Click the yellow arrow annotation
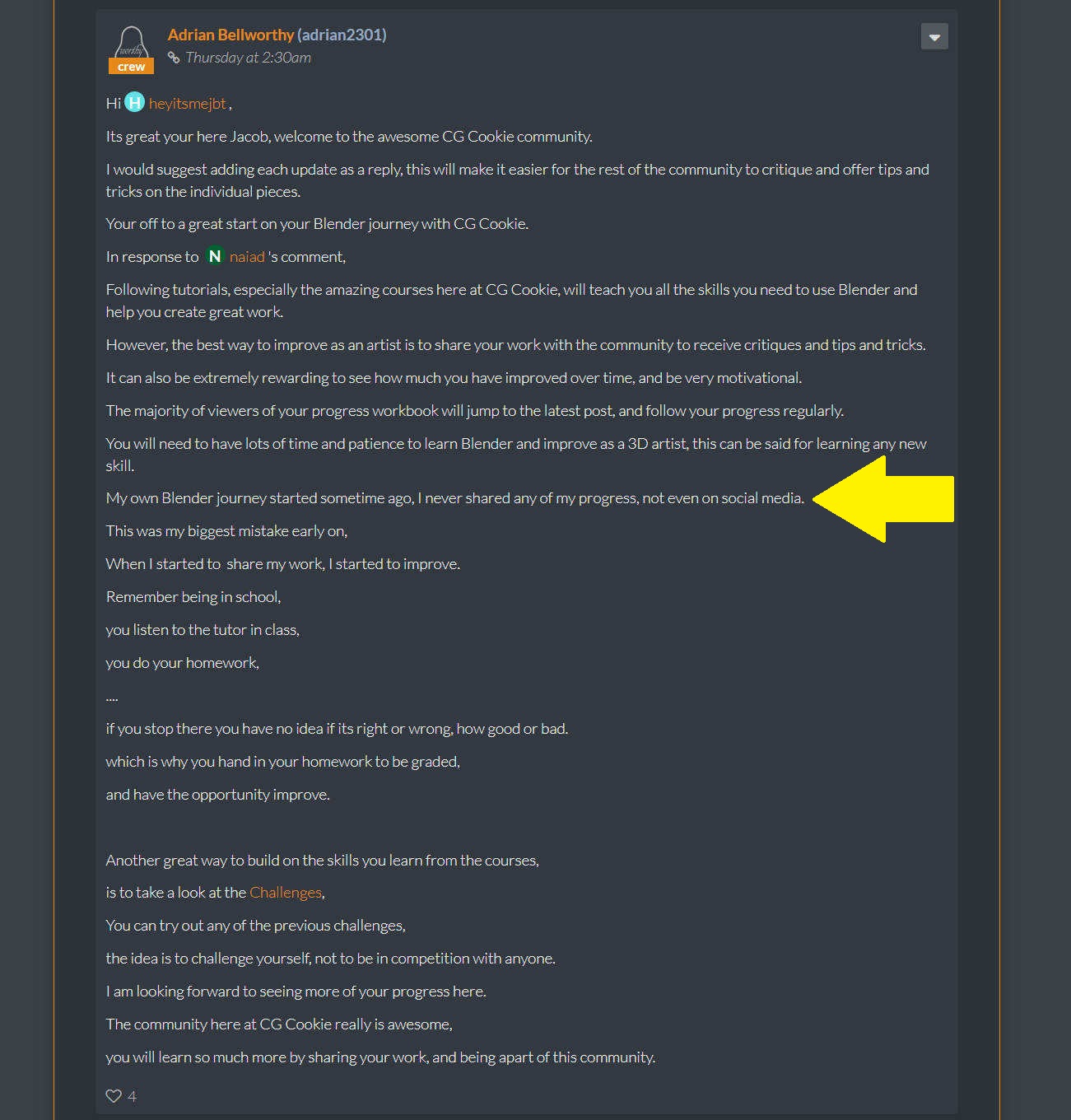 click(x=883, y=499)
